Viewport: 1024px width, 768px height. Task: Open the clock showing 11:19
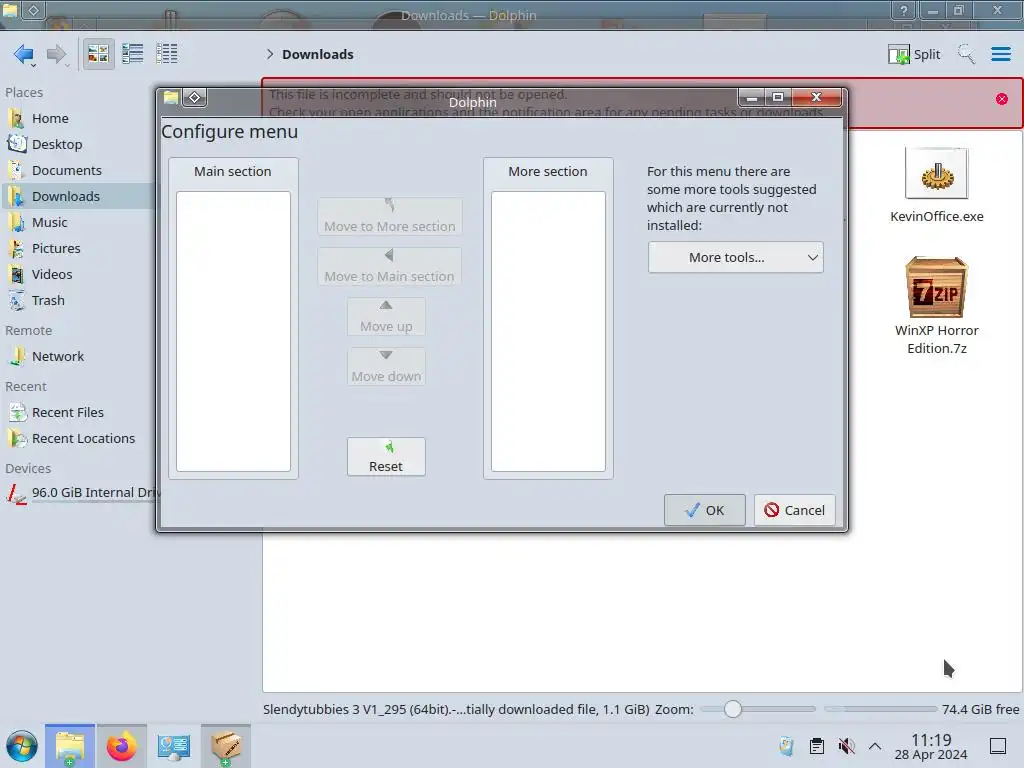click(931, 746)
